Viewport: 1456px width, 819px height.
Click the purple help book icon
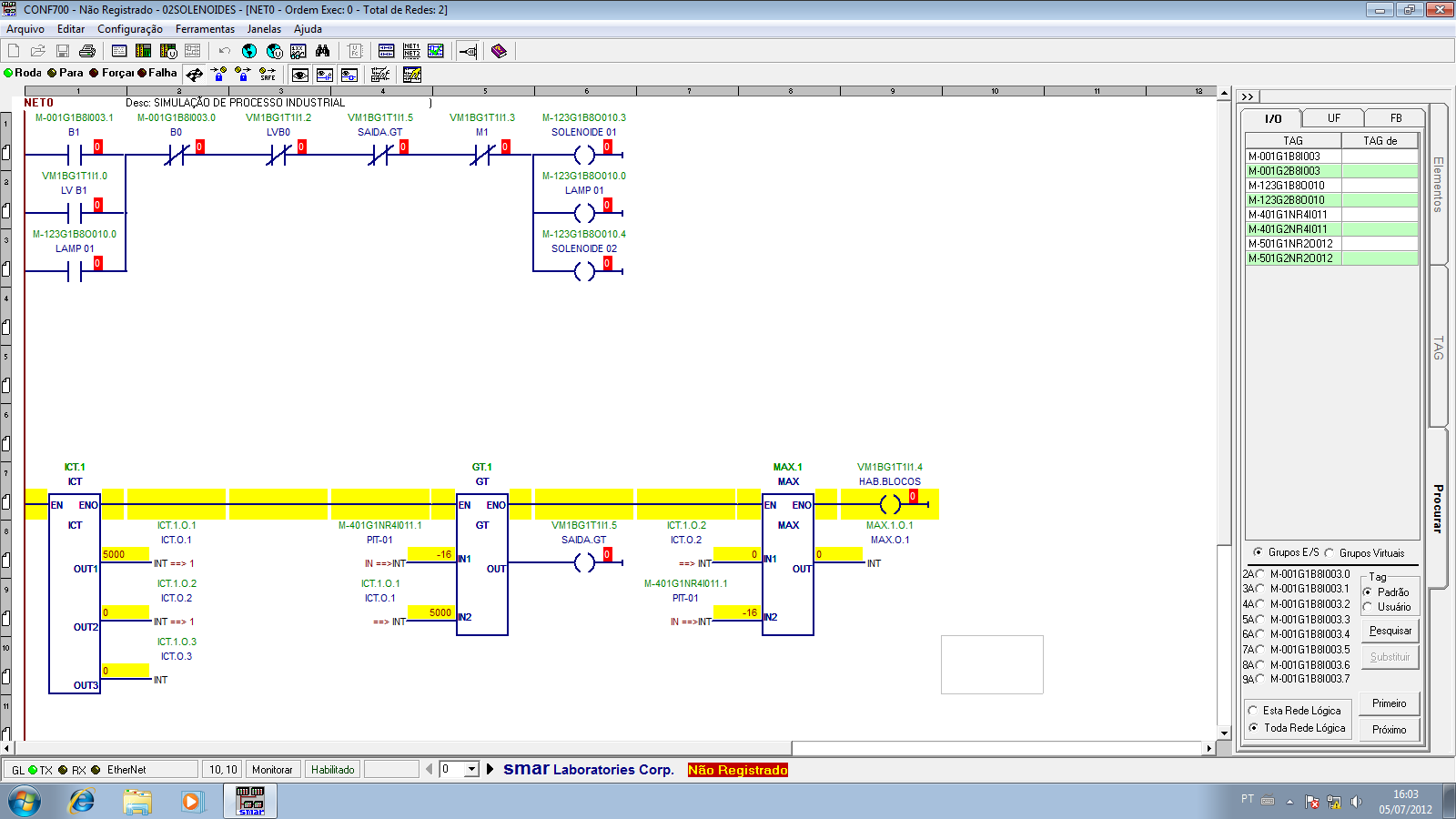pos(499,51)
